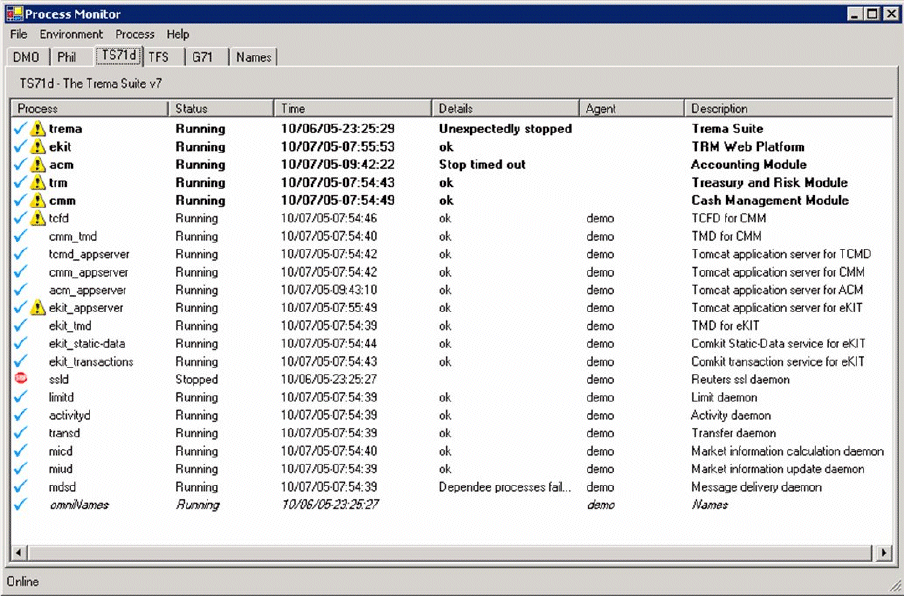Click the 'Unexpectedly stopped' details cell
Image resolution: width=904 pixels, height=596 pixels.
(x=505, y=129)
